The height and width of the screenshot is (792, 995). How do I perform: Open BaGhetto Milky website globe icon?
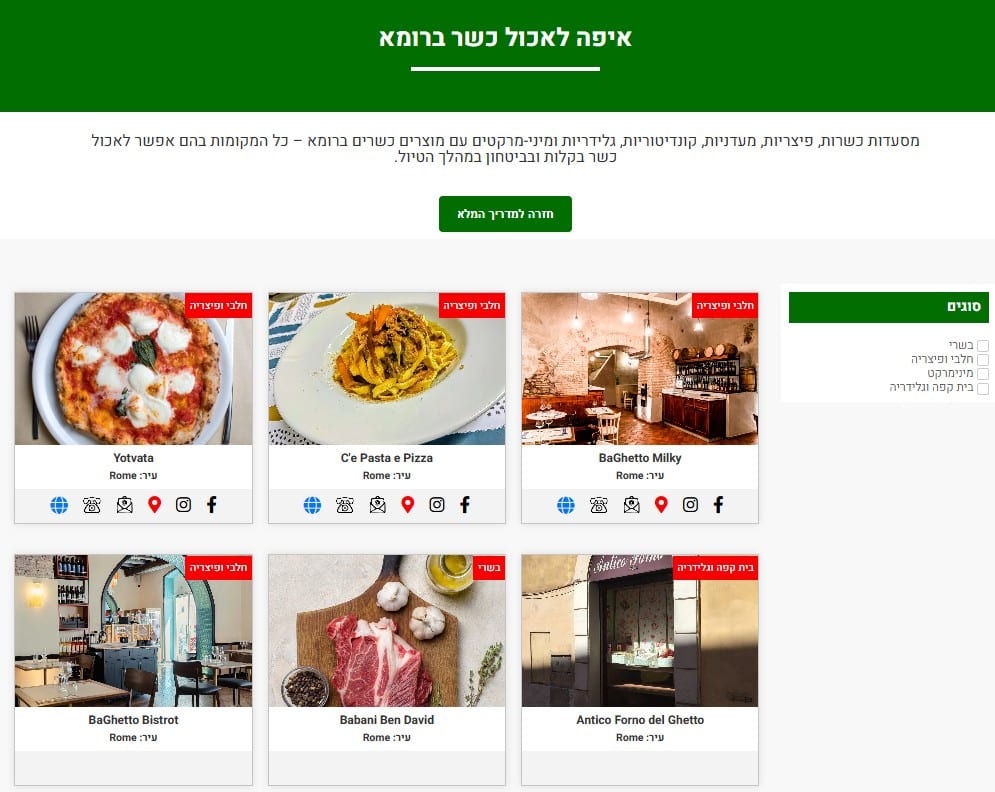click(x=565, y=505)
